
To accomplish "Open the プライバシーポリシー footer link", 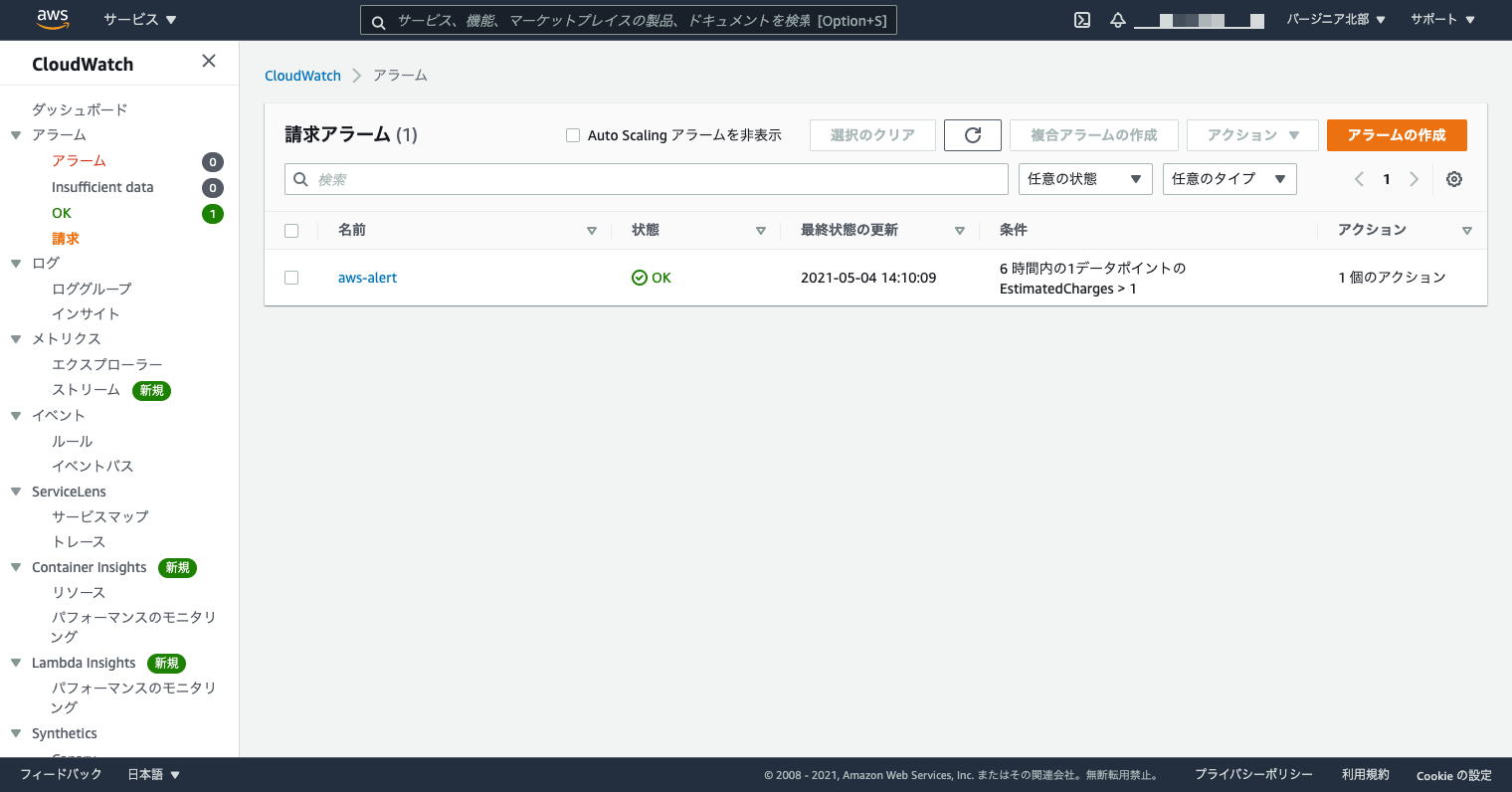I will point(1253,774).
